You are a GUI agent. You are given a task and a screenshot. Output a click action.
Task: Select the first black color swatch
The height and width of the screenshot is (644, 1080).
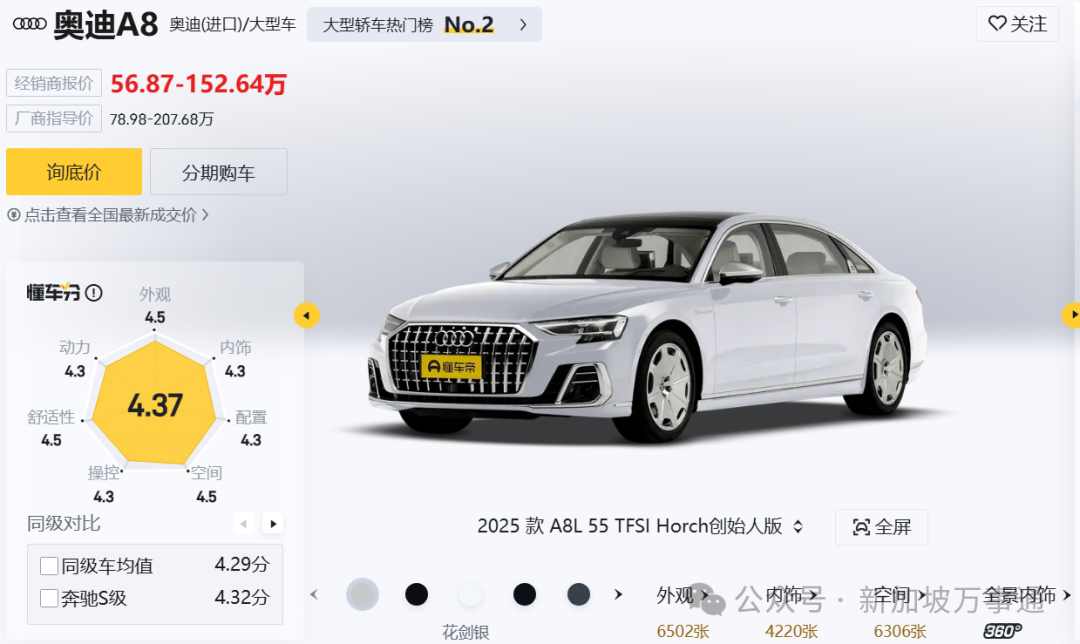click(416, 594)
